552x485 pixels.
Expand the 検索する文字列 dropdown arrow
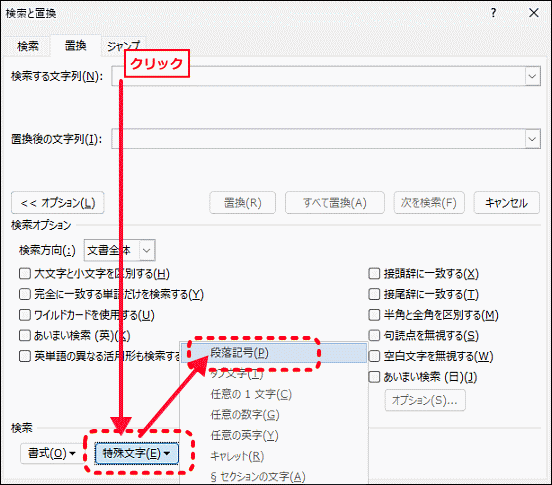[x=532, y=76]
